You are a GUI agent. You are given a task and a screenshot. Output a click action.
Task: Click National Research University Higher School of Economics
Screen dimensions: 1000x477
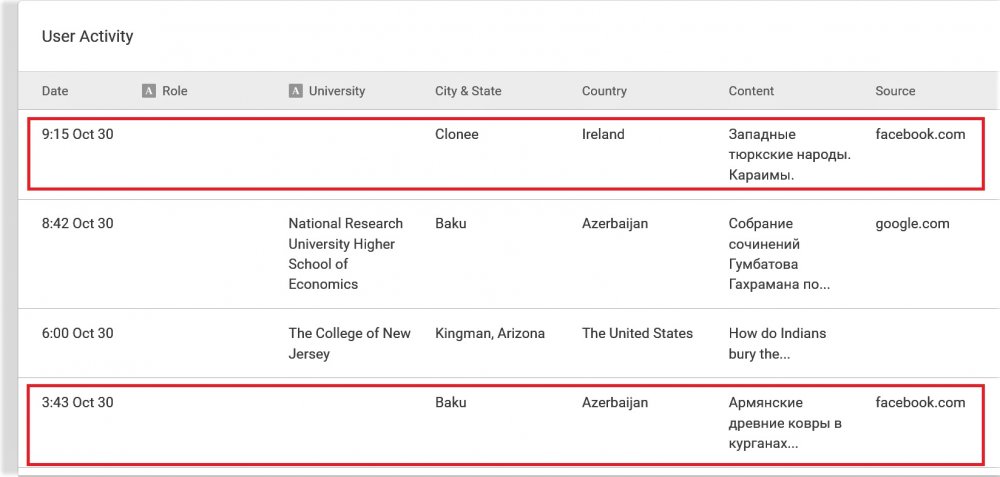[x=345, y=254]
